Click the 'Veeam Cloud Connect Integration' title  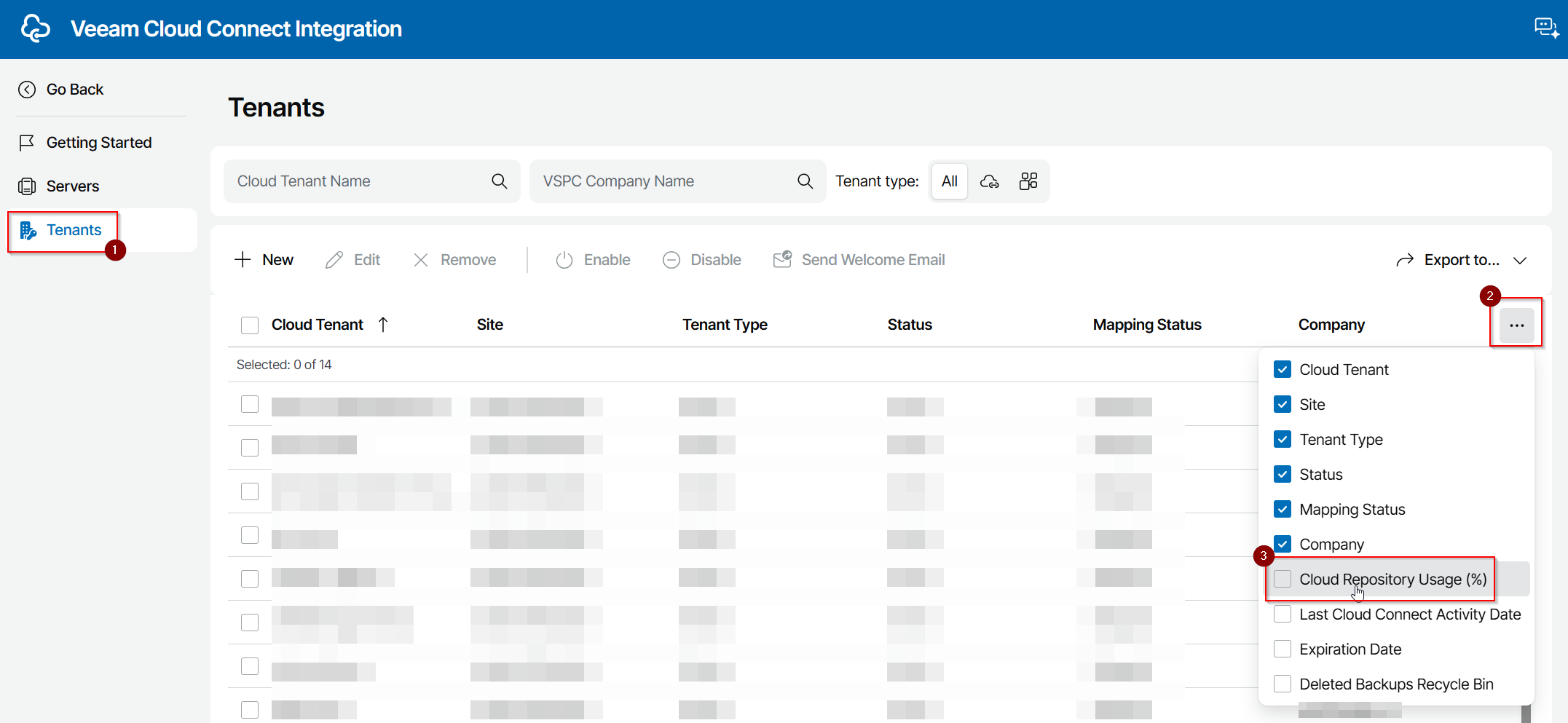236,29
